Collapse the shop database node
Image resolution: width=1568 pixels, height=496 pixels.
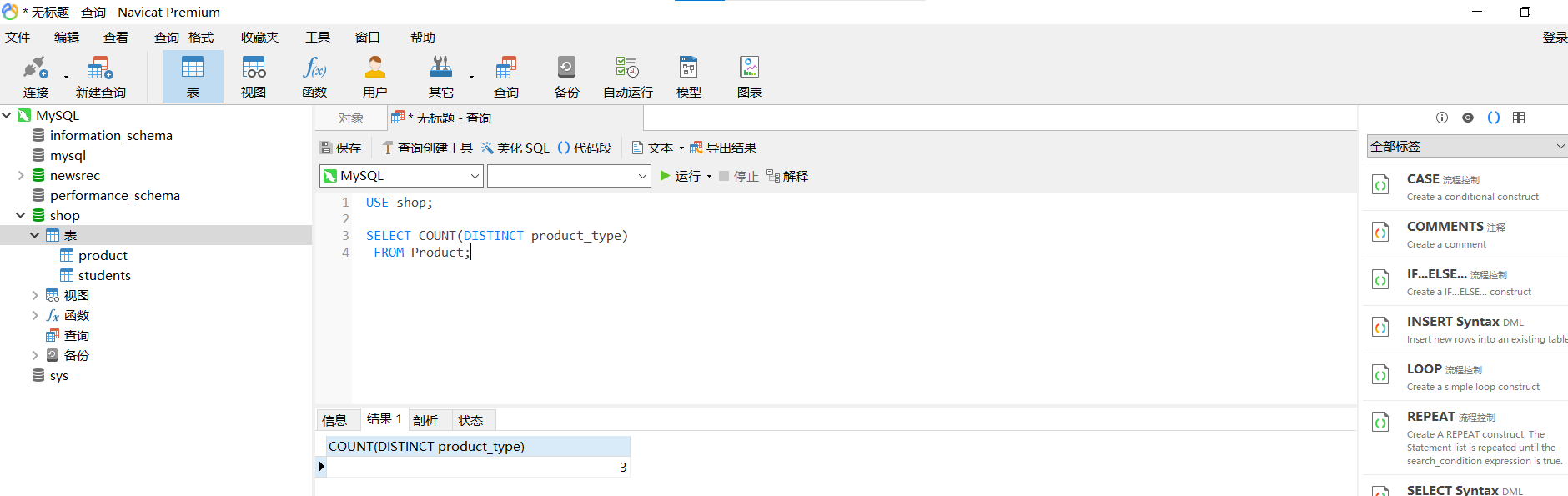pos(21,215)
